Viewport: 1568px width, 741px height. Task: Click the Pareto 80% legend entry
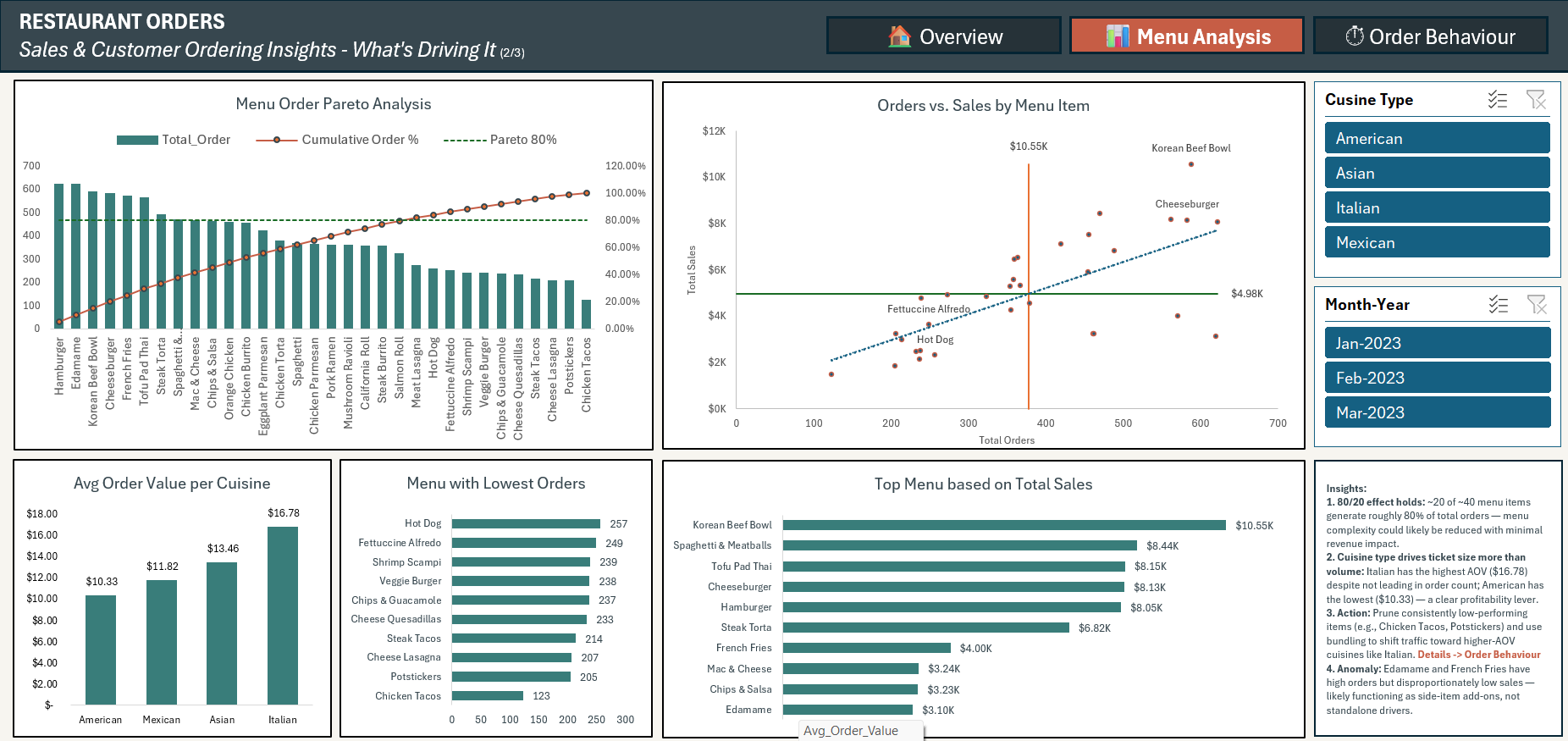[500, 140]
